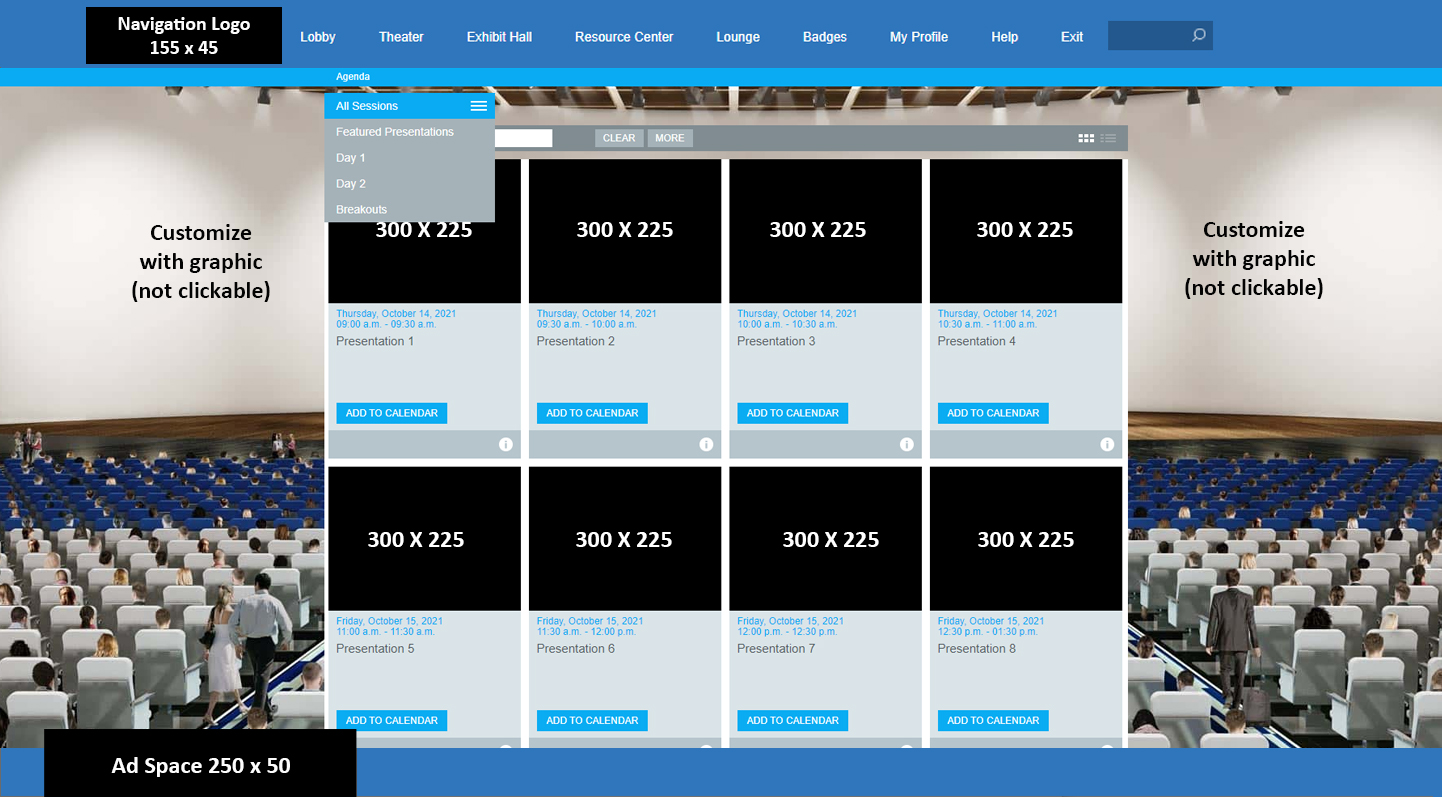Open the Presentation 5 thumbnail image
This screenshot has height=797, width=1442.
424,538
